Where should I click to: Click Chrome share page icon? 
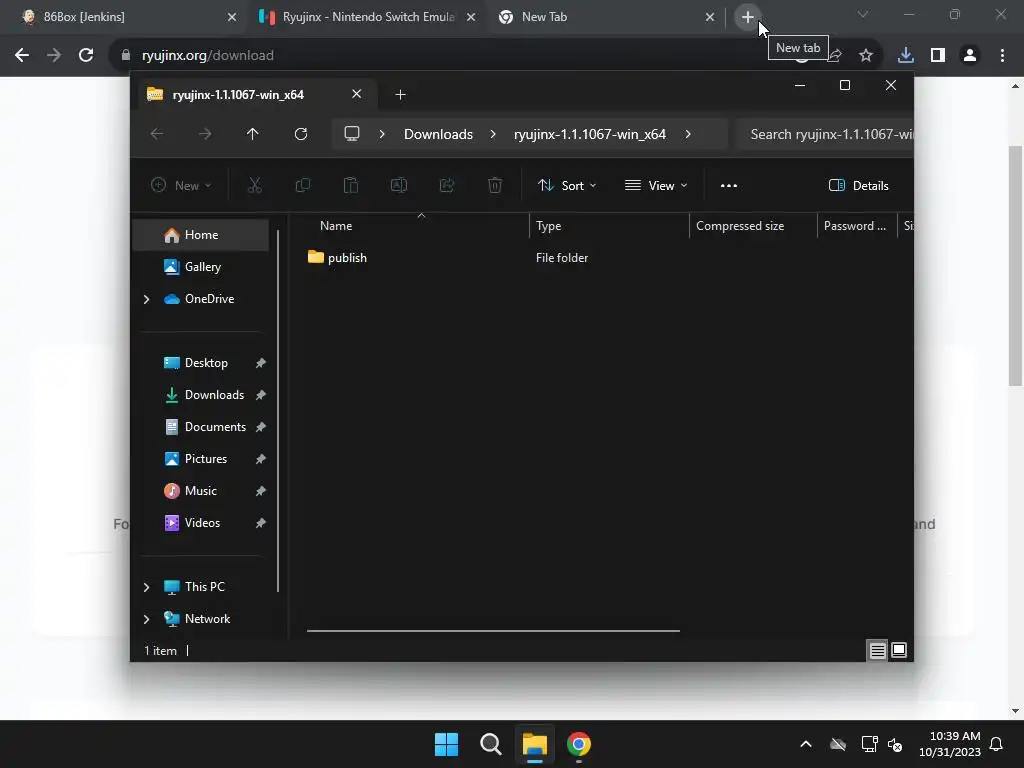[x=835, y=55]
